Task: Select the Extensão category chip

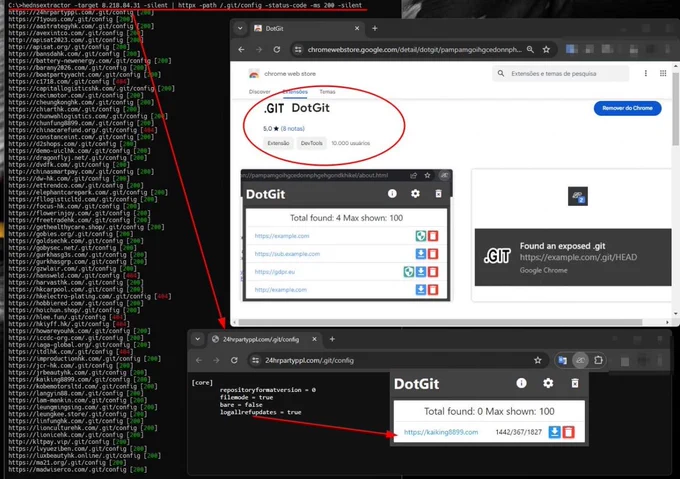Action: pyautogui.click(x=278, y=143)
